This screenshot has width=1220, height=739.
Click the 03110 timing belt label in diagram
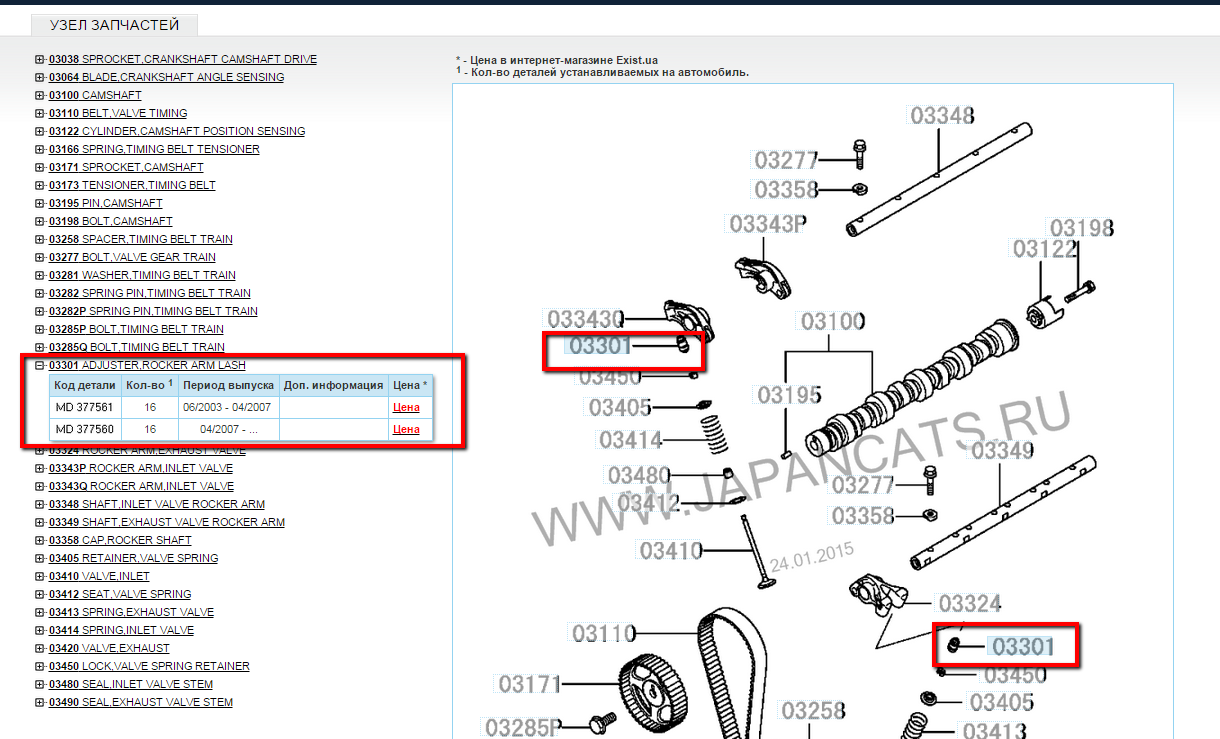click(603, 633)
